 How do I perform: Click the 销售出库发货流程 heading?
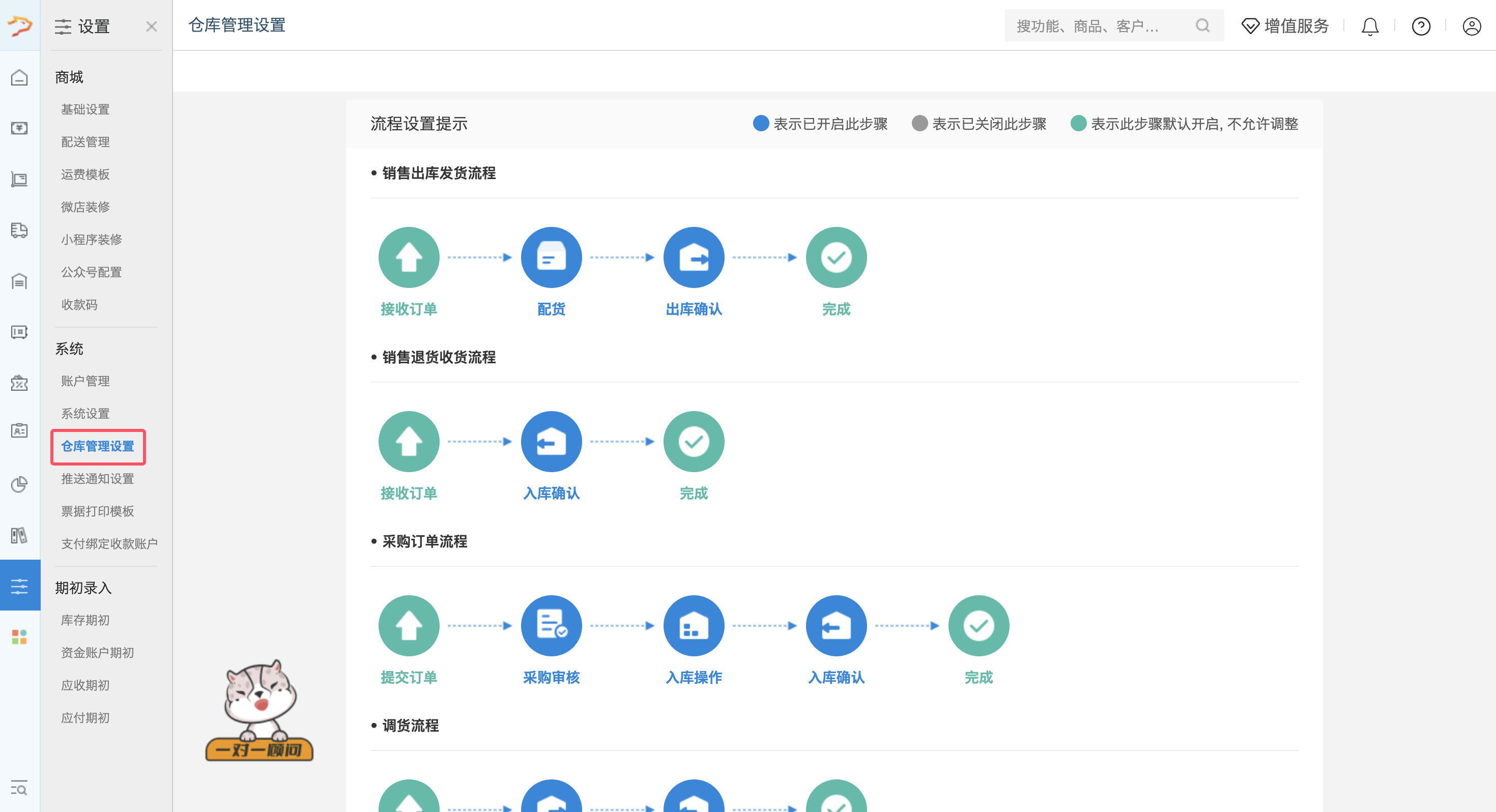[x=439, y=173]
